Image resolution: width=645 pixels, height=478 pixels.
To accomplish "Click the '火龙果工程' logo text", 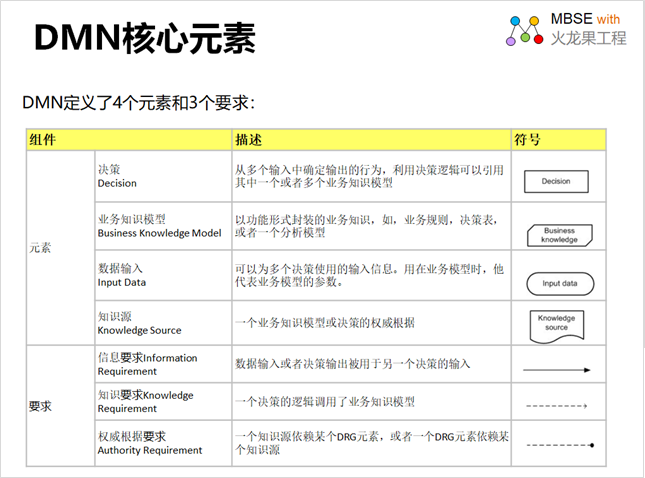I will pyautogui.click(x=588, y=38).
